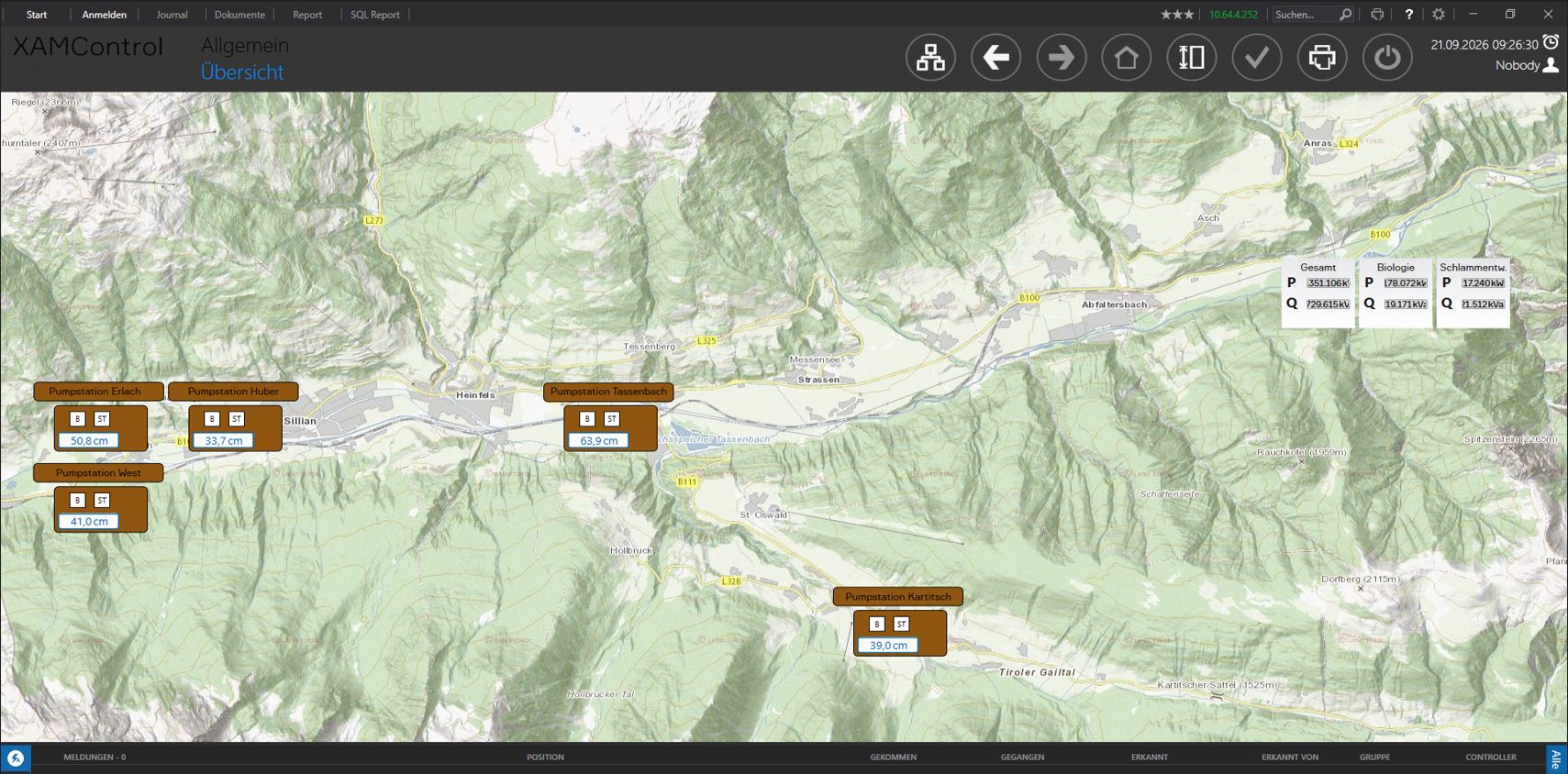This screenshot has height=774, width=1568.
Task: Open the Report menu item
Action: pyautogui.click(x=307, y=15)
